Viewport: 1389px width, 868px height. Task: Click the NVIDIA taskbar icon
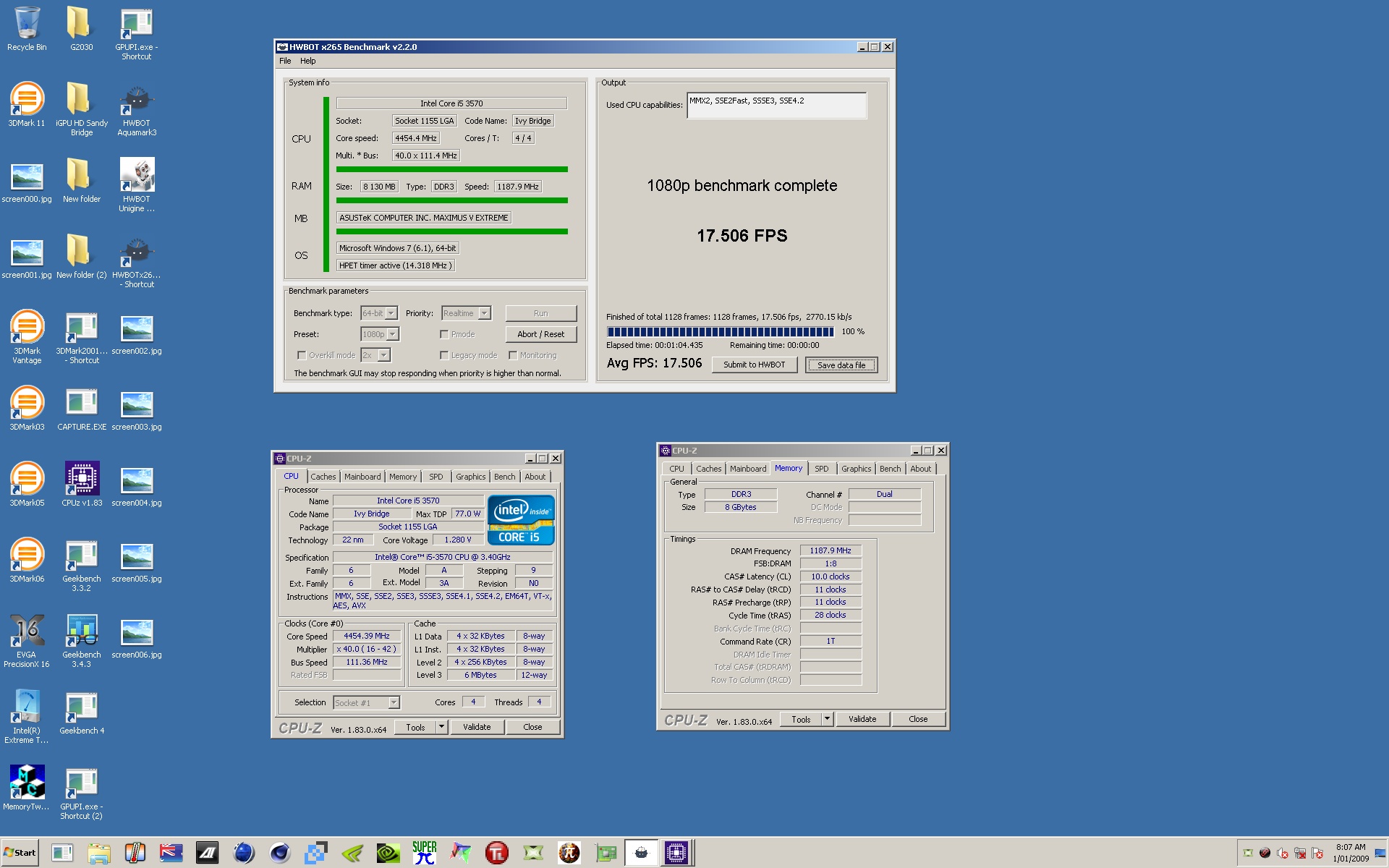pyautogui.click(x=388, y=854)
